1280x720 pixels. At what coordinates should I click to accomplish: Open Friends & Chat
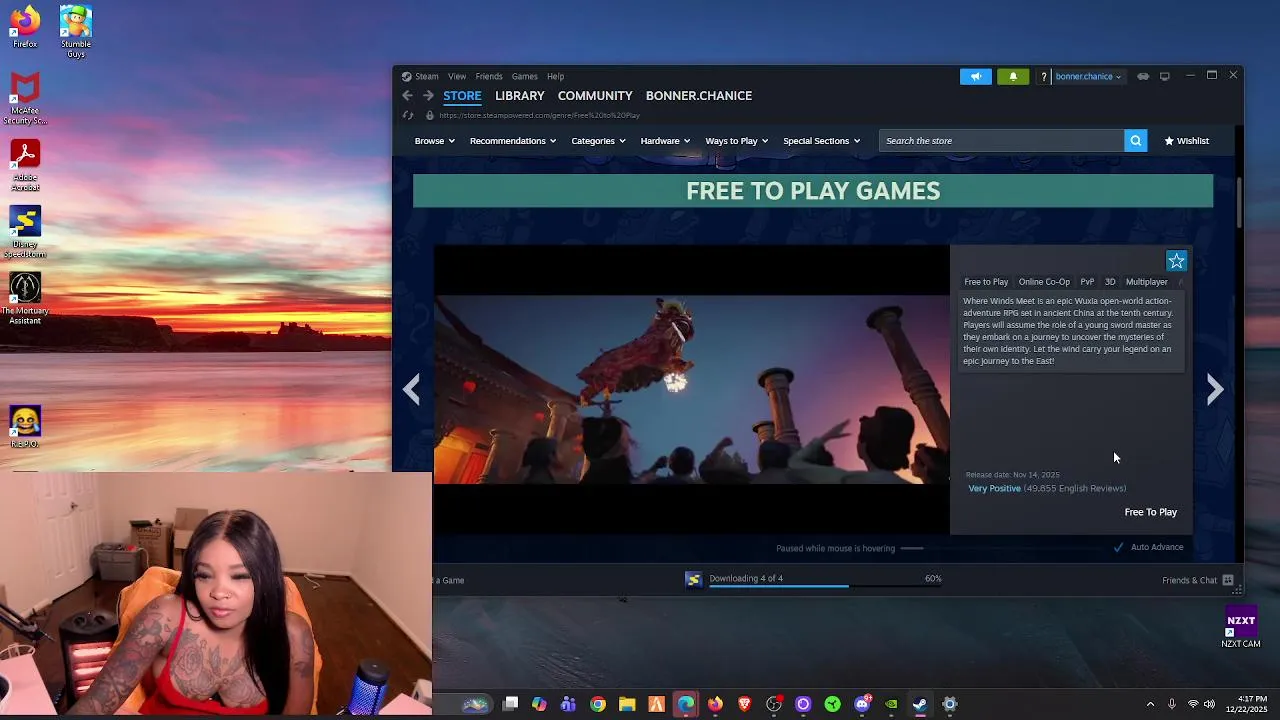1189,580
